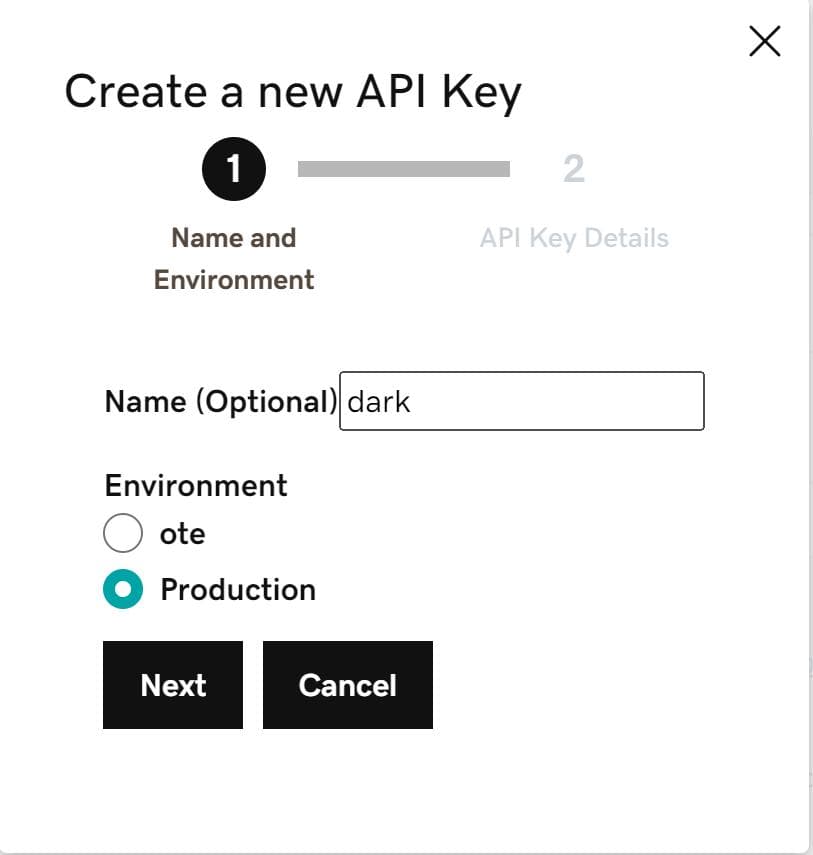813x855 pixels.
Task: Select the ote environment radio button
Action: [123, 533]
